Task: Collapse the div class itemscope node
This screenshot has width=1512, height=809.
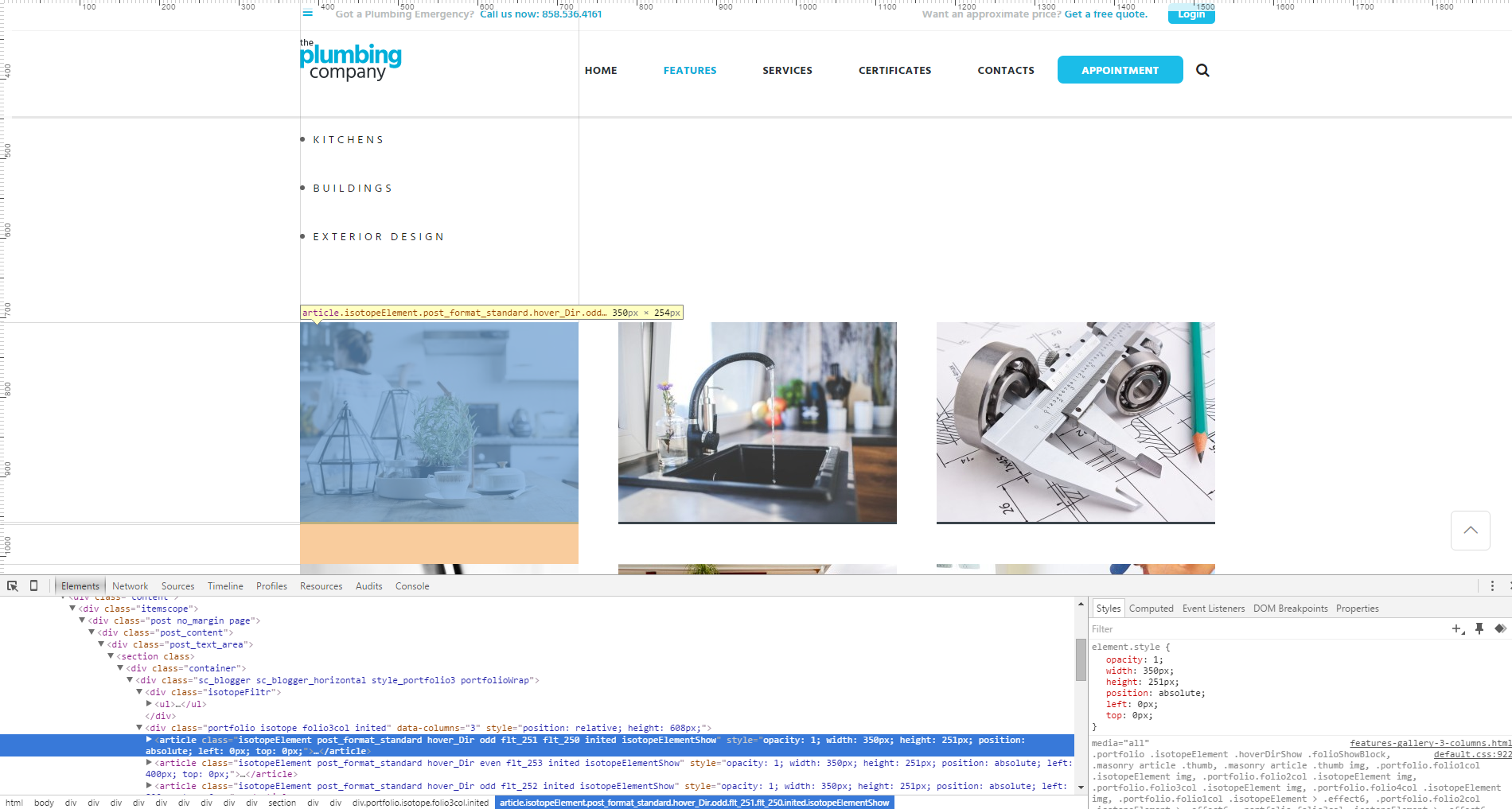Action: (72, 609)
